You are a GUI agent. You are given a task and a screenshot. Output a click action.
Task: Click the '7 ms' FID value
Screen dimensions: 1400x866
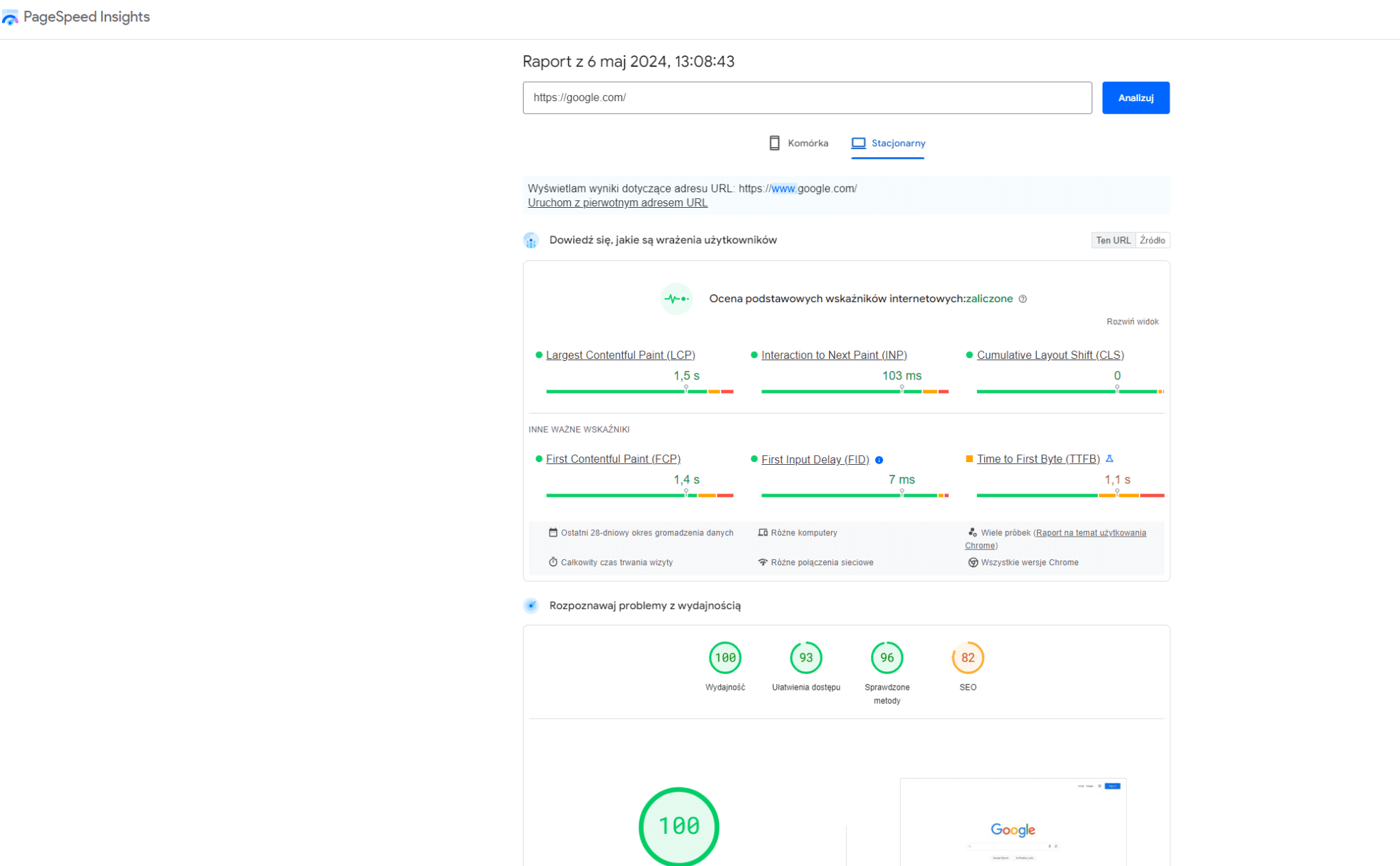tap(902, 480)
